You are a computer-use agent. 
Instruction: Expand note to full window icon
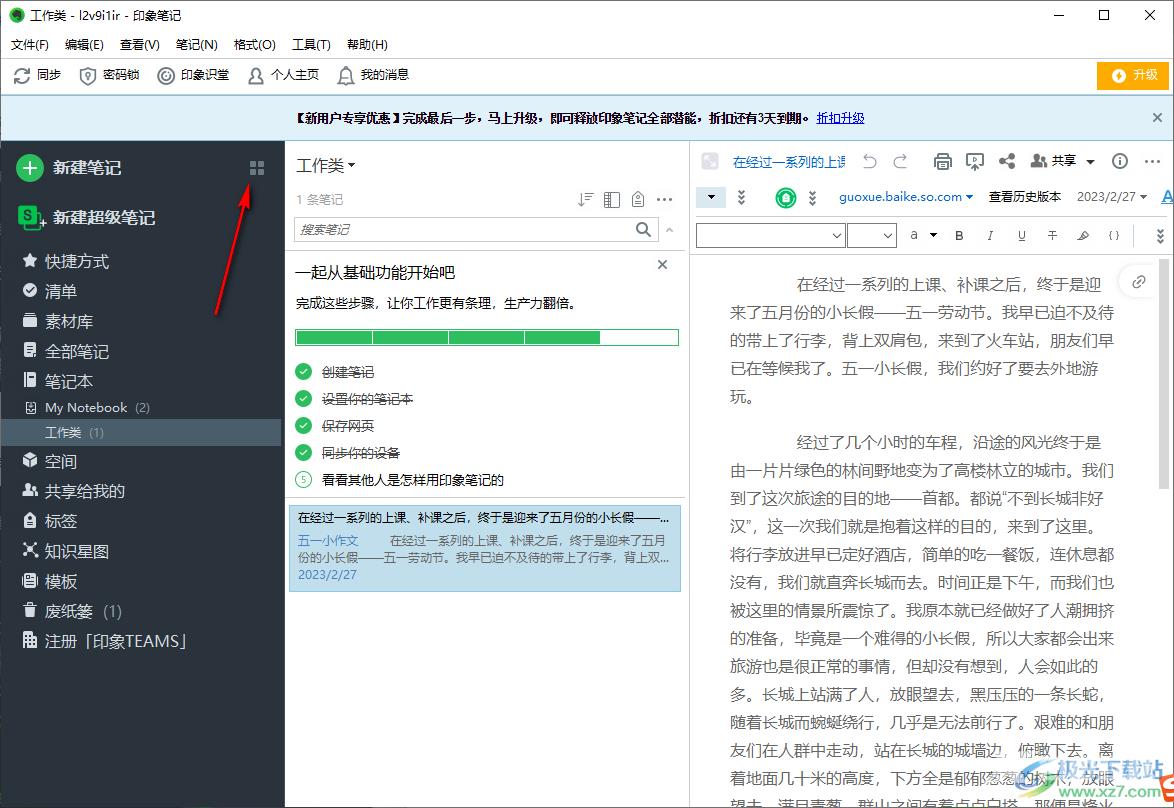(710, 161)
